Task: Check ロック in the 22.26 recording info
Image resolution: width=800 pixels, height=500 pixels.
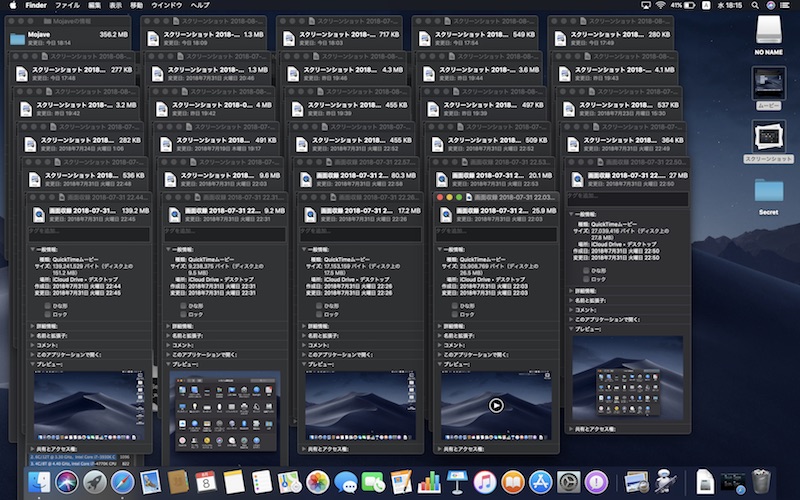Action: 319,314
